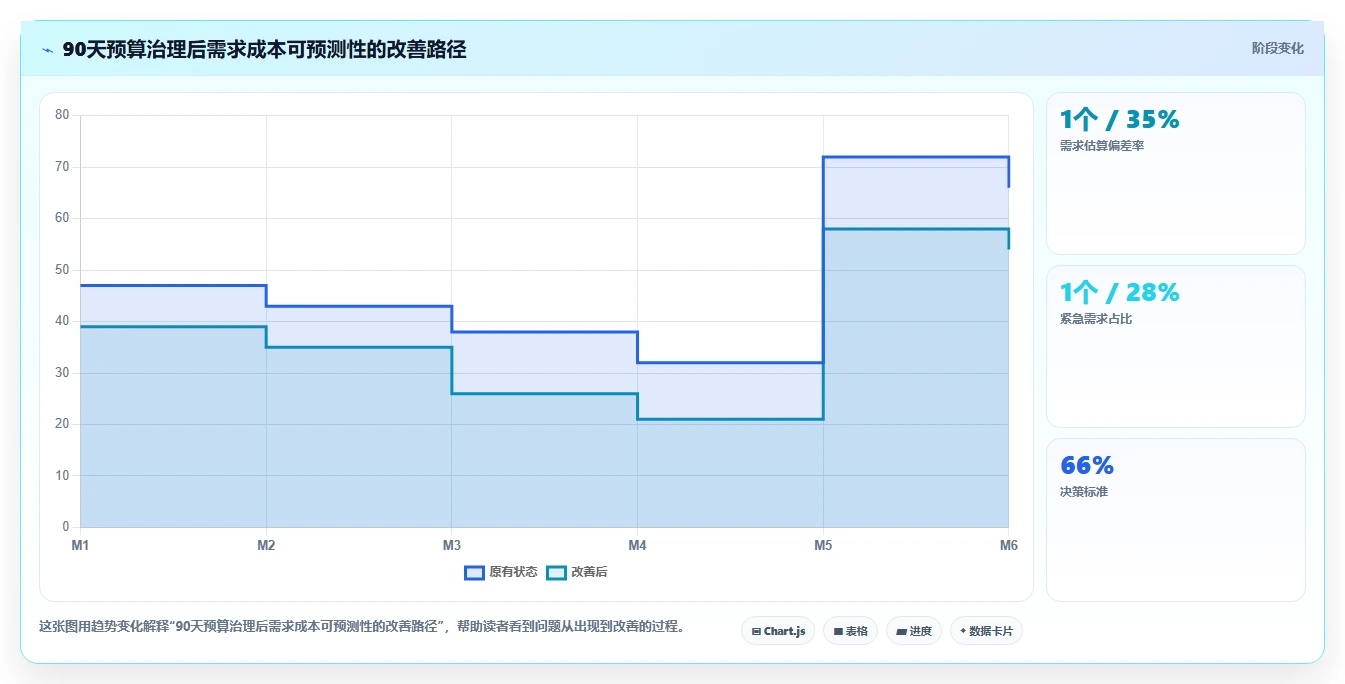Click the 40 y-axis tick label

(62, 321)
